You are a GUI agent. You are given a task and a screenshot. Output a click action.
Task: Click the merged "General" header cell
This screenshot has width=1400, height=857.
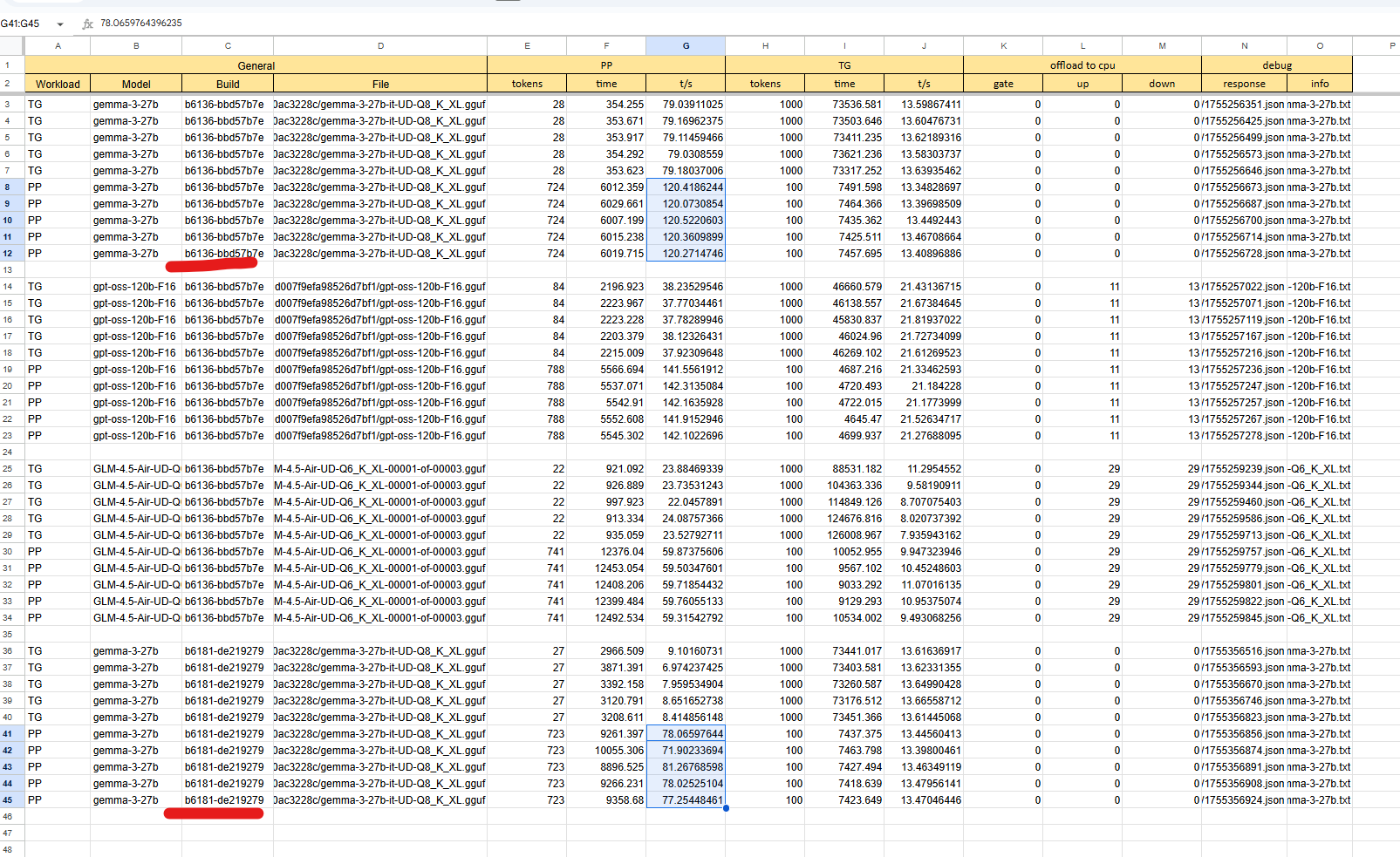click(256, 65)
